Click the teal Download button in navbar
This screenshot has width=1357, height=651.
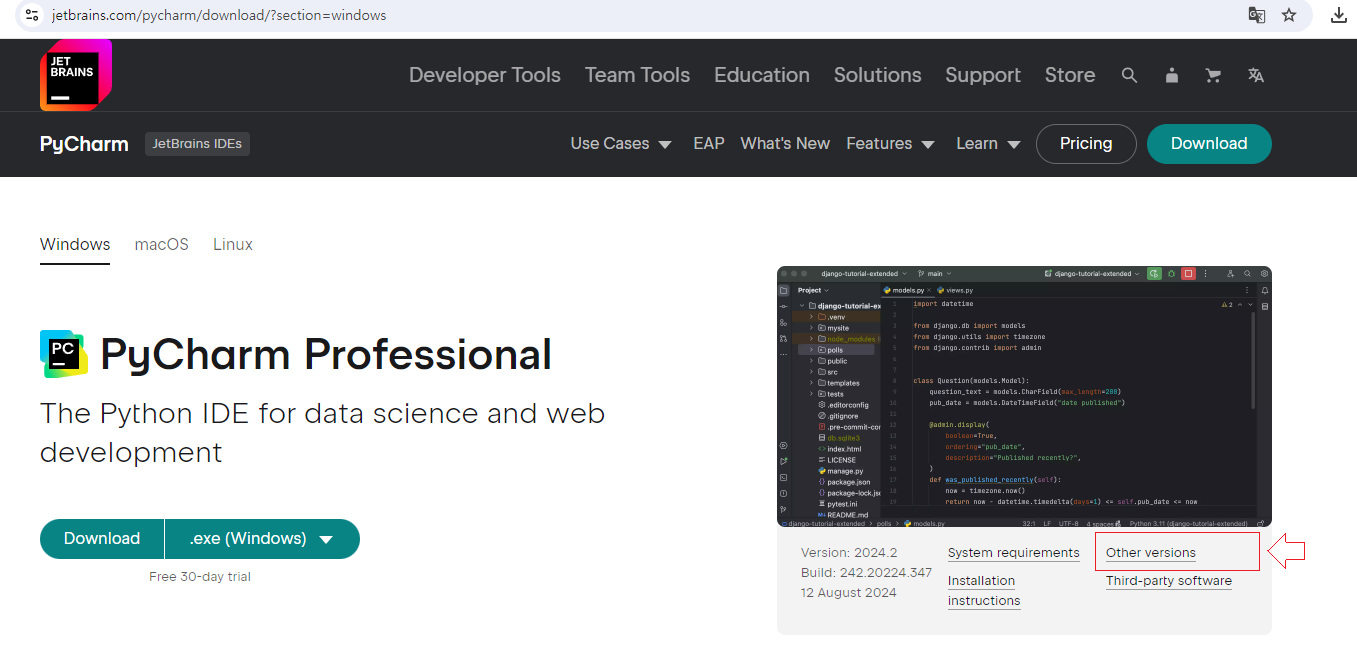[1209, 144]
